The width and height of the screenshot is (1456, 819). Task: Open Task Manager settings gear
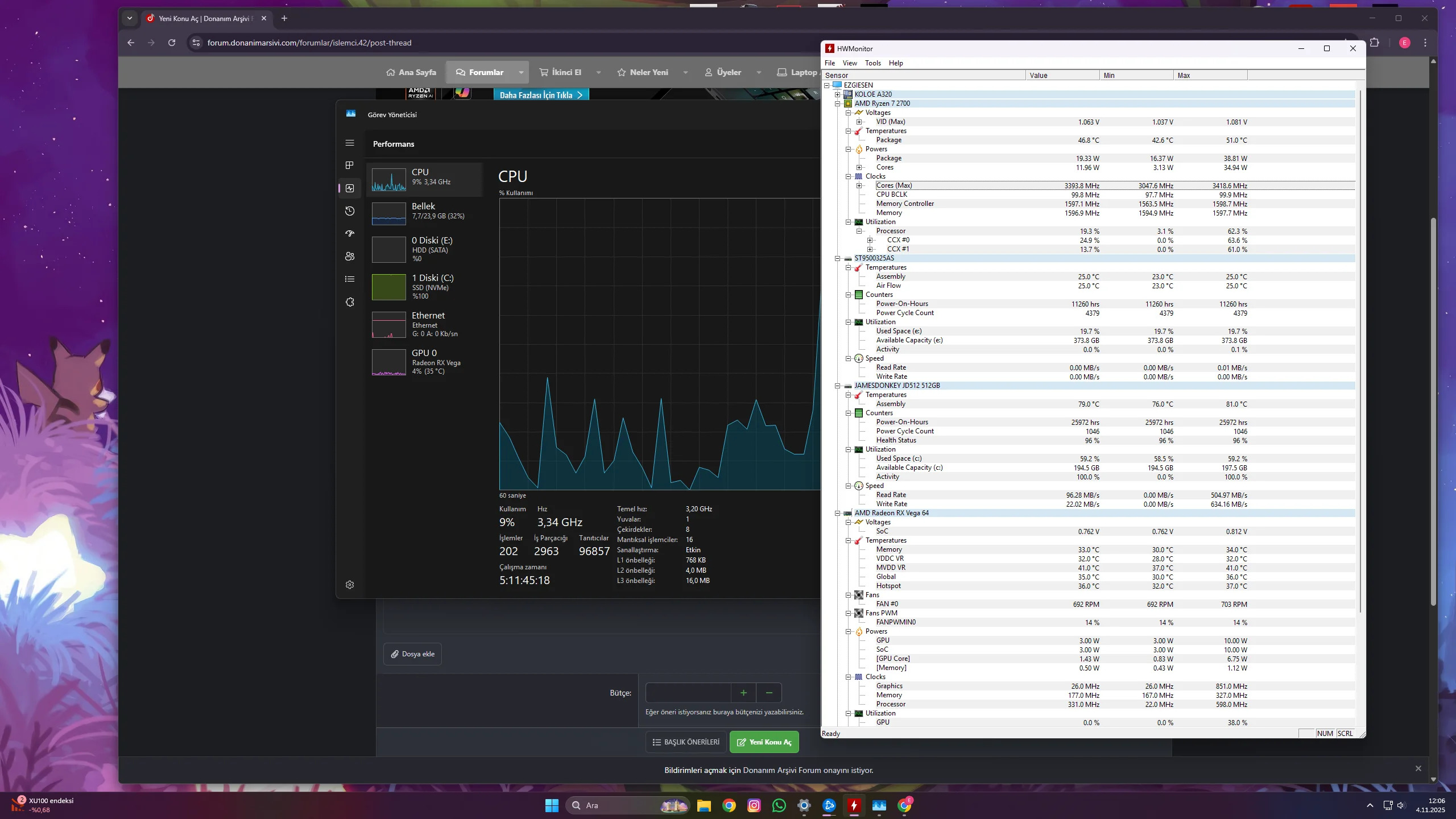pyautogui.click(x=350, y=585)
